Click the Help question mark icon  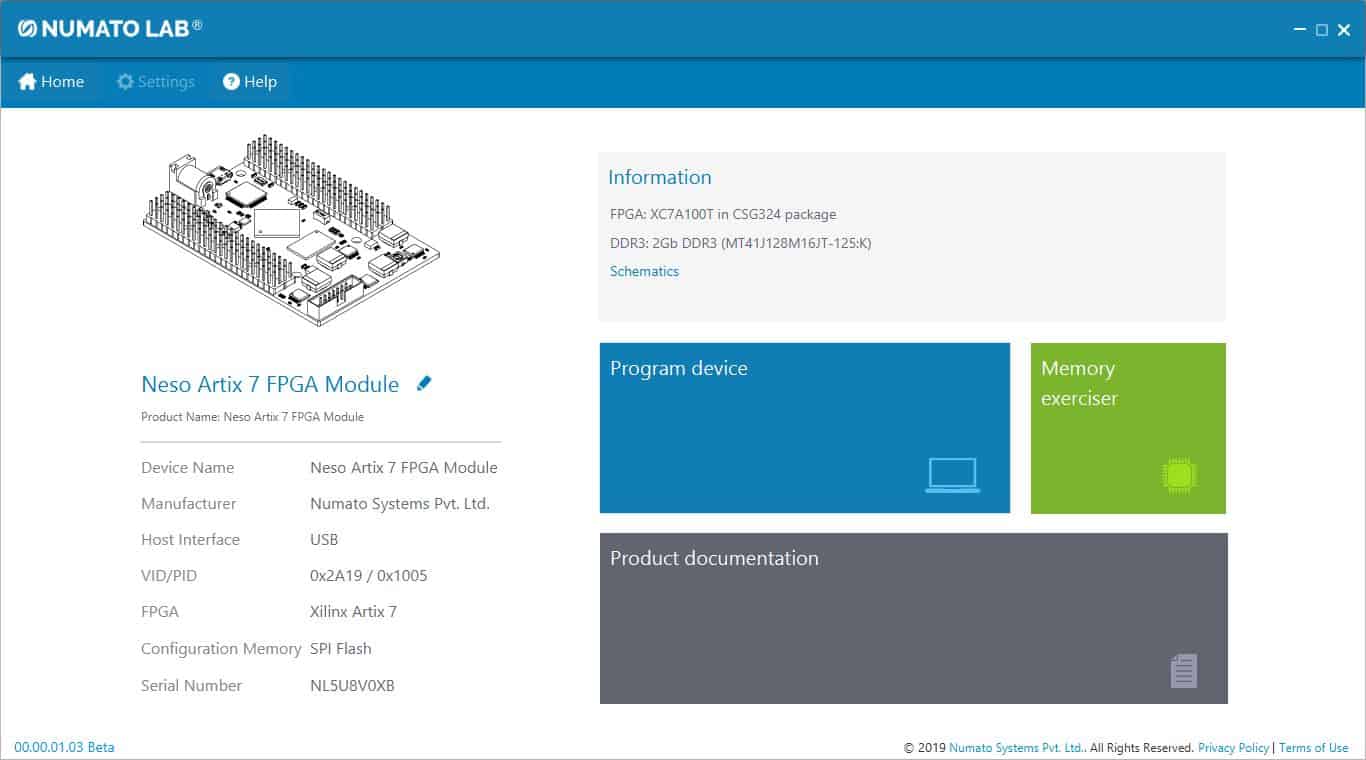(231, 82)
